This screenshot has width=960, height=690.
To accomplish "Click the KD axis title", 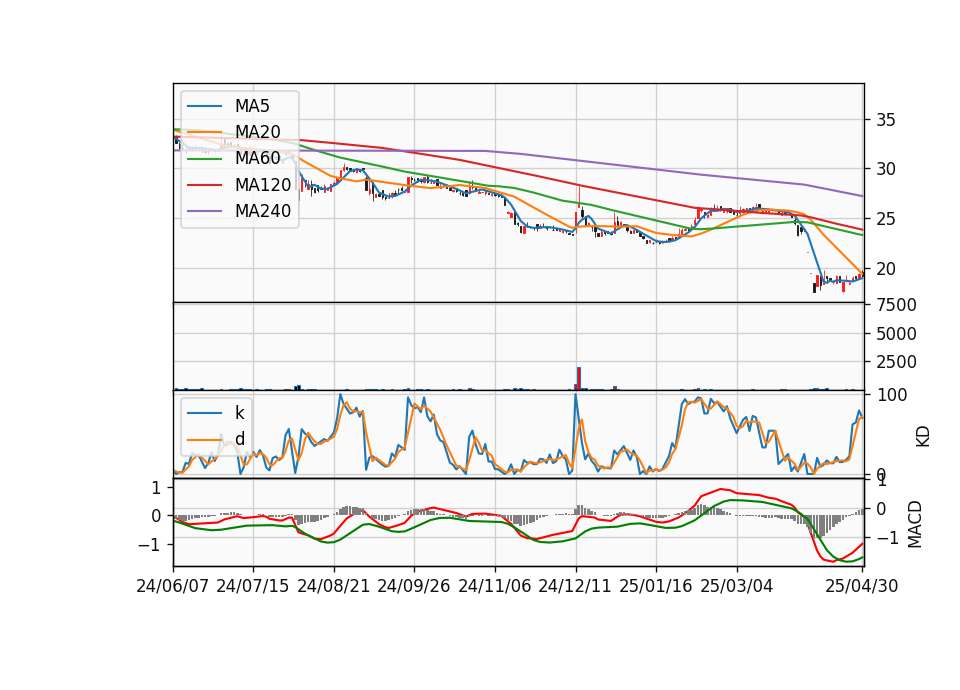I will coord(923,436).
